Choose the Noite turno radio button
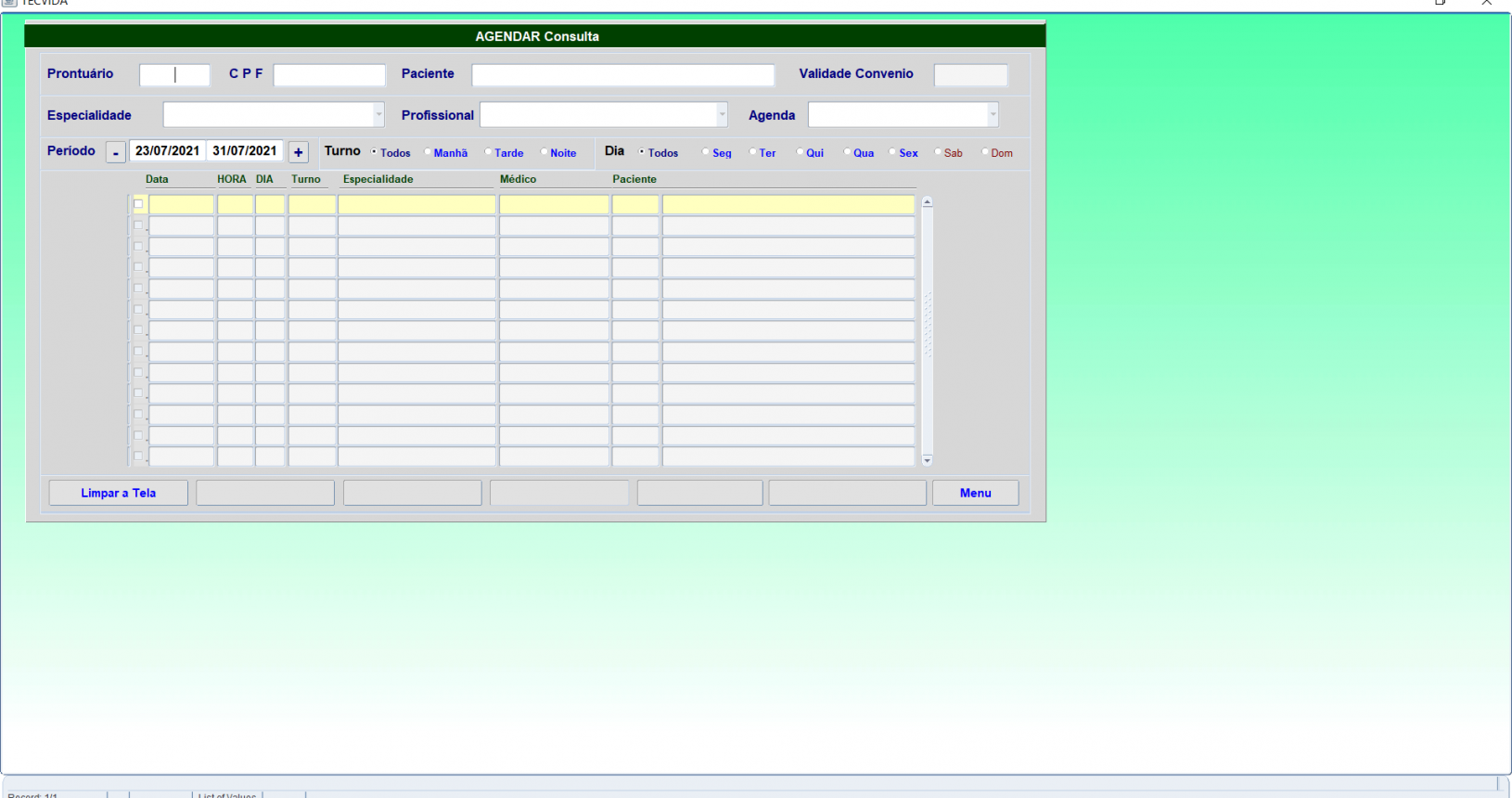The image size is (1512, 798). 544,152
